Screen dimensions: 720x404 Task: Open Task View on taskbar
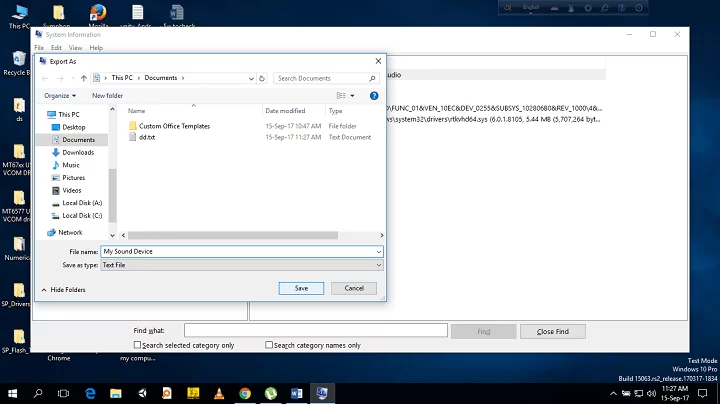point(63,393)
